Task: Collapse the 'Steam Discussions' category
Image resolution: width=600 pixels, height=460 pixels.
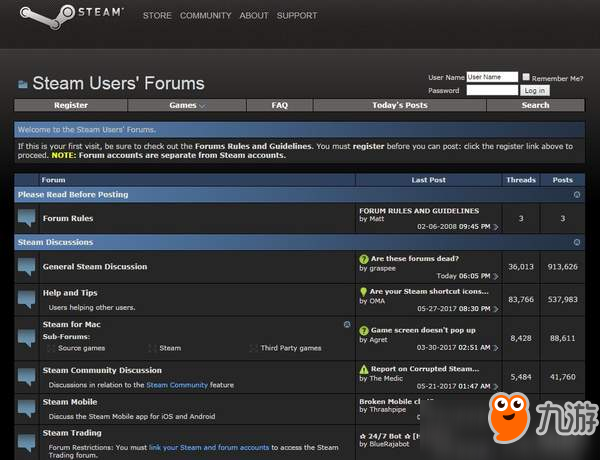Action: pyautogui.click(x=577, y=242)
